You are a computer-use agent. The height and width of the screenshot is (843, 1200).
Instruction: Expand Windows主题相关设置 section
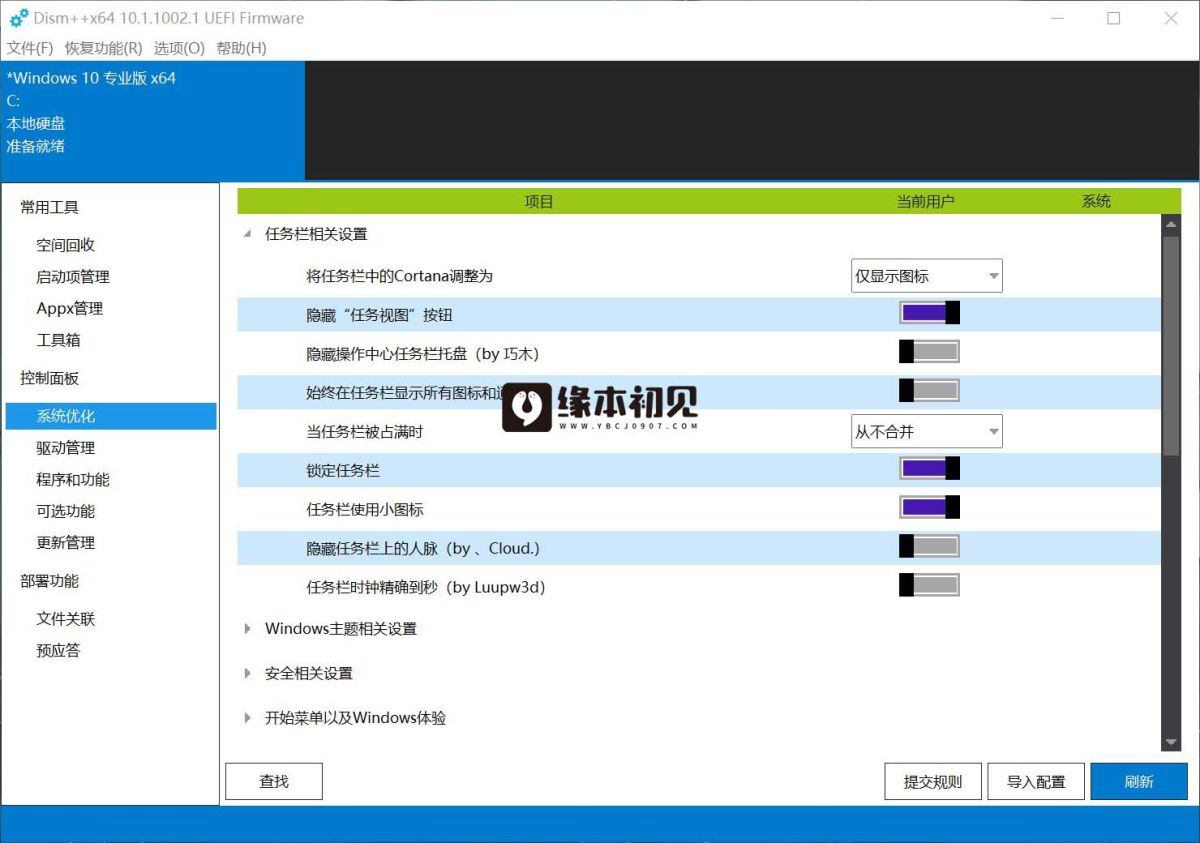coord(247,629)
